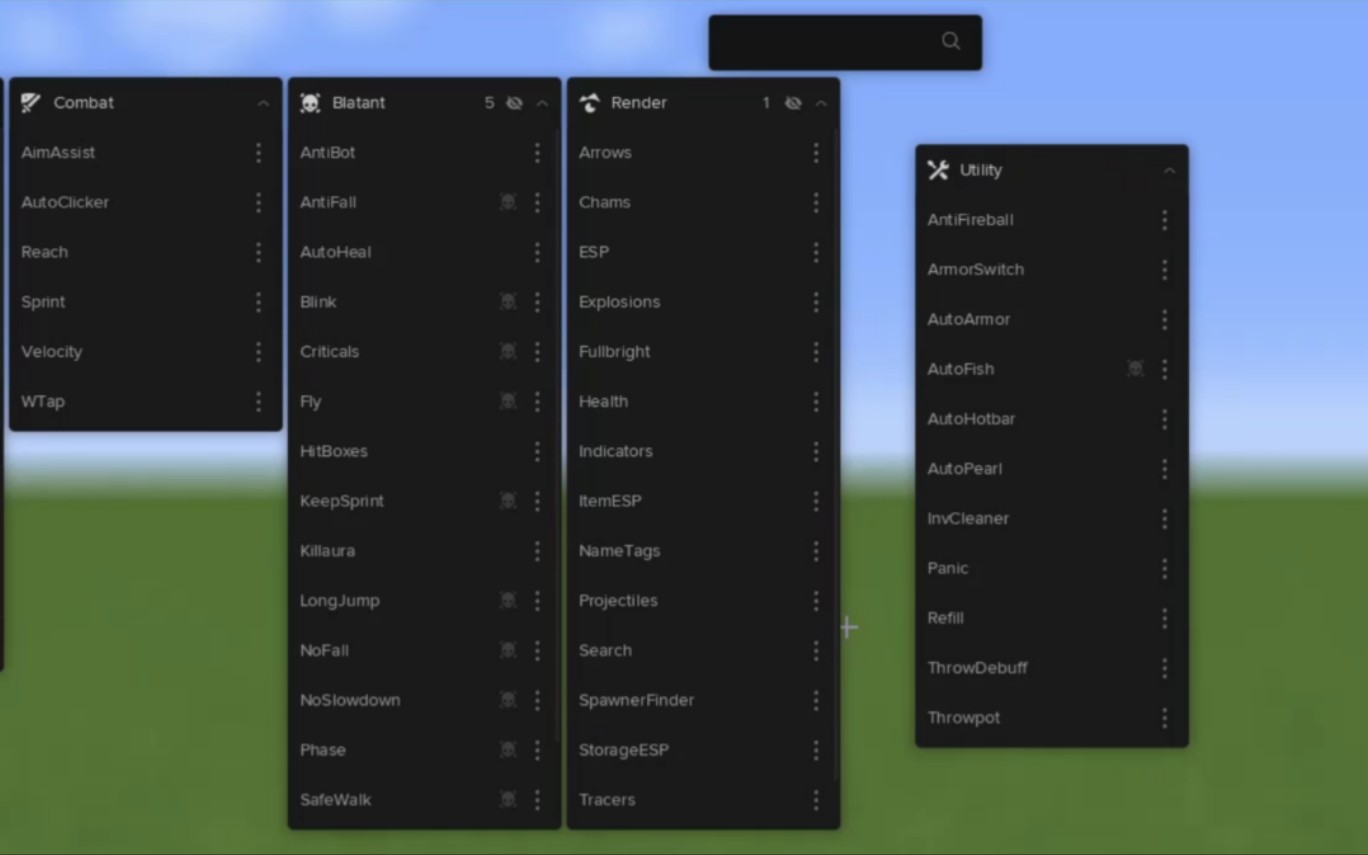Open NameTags three-dot options
This screenshot has height=855, width=1368.
(816, 550)
